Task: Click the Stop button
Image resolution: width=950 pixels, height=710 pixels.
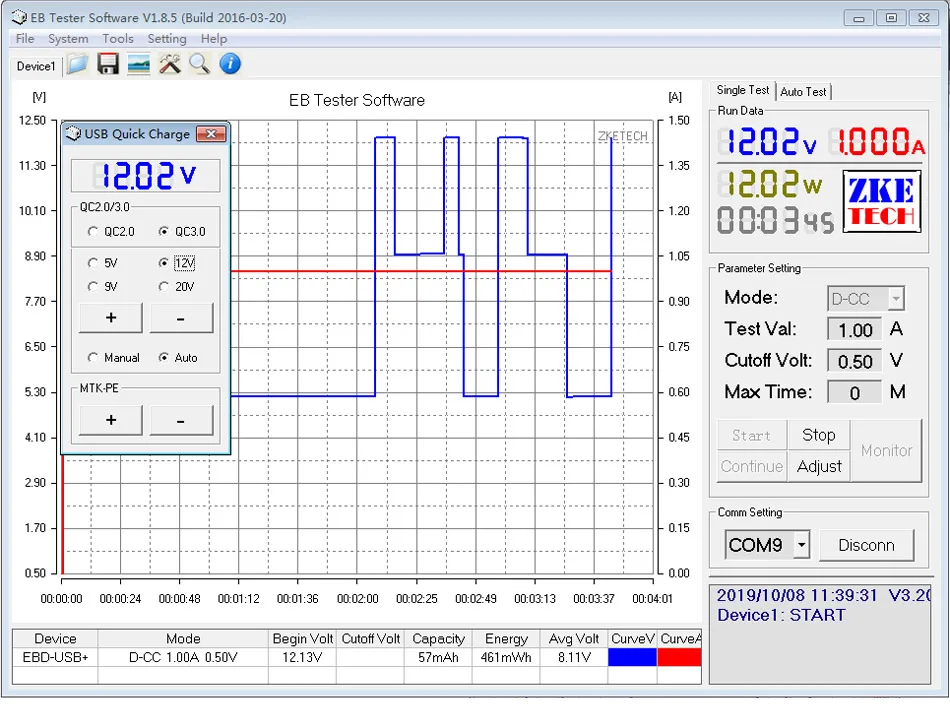Action: [819, 435]
